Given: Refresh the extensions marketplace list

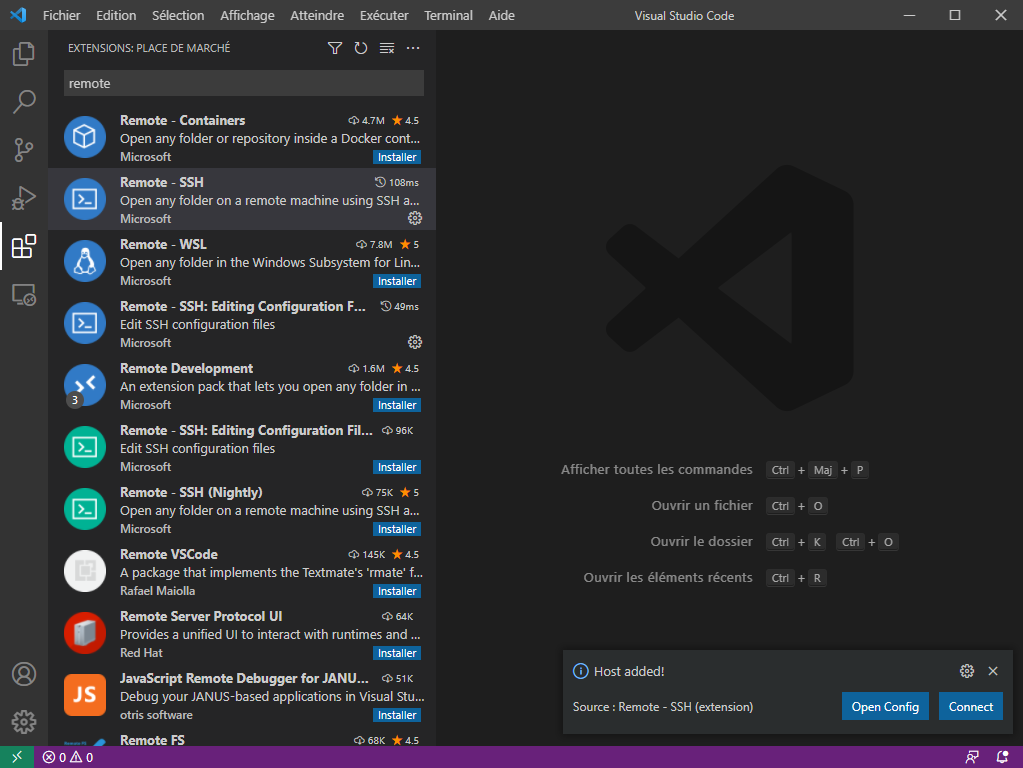Looking at the screenshot, I should [361, 48].
